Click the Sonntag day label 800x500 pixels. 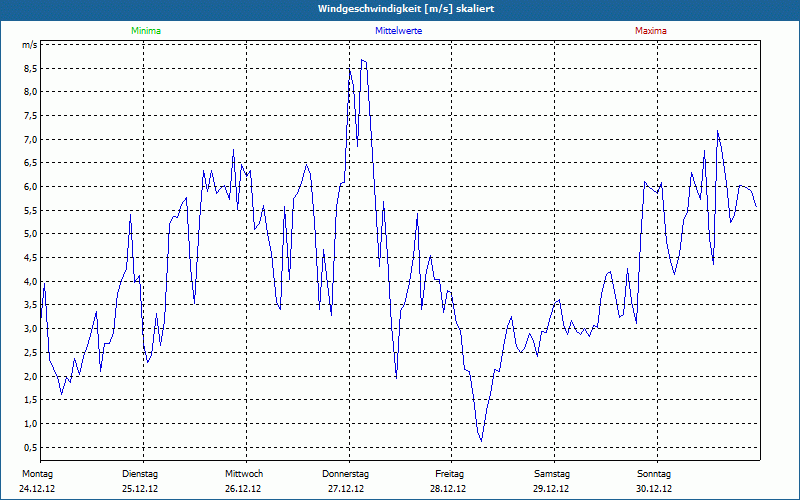click(x=654, y=474)
